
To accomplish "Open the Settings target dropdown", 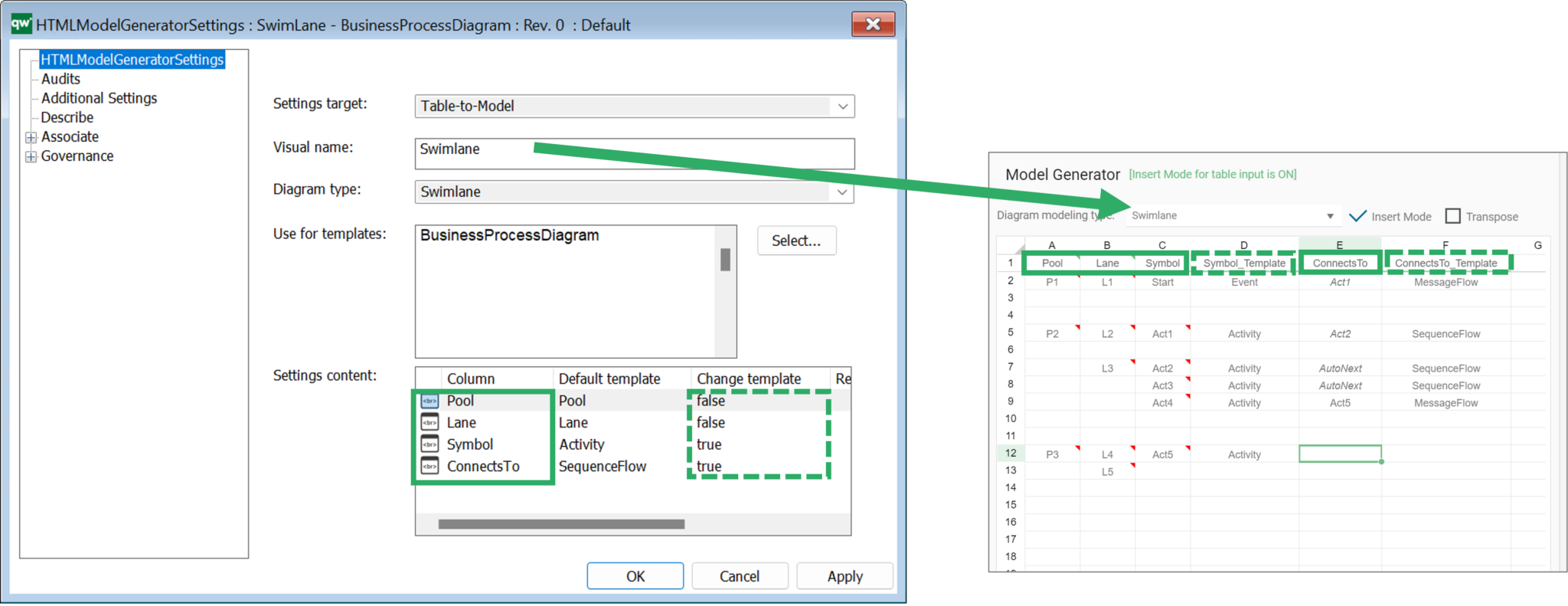I will 842,106.
